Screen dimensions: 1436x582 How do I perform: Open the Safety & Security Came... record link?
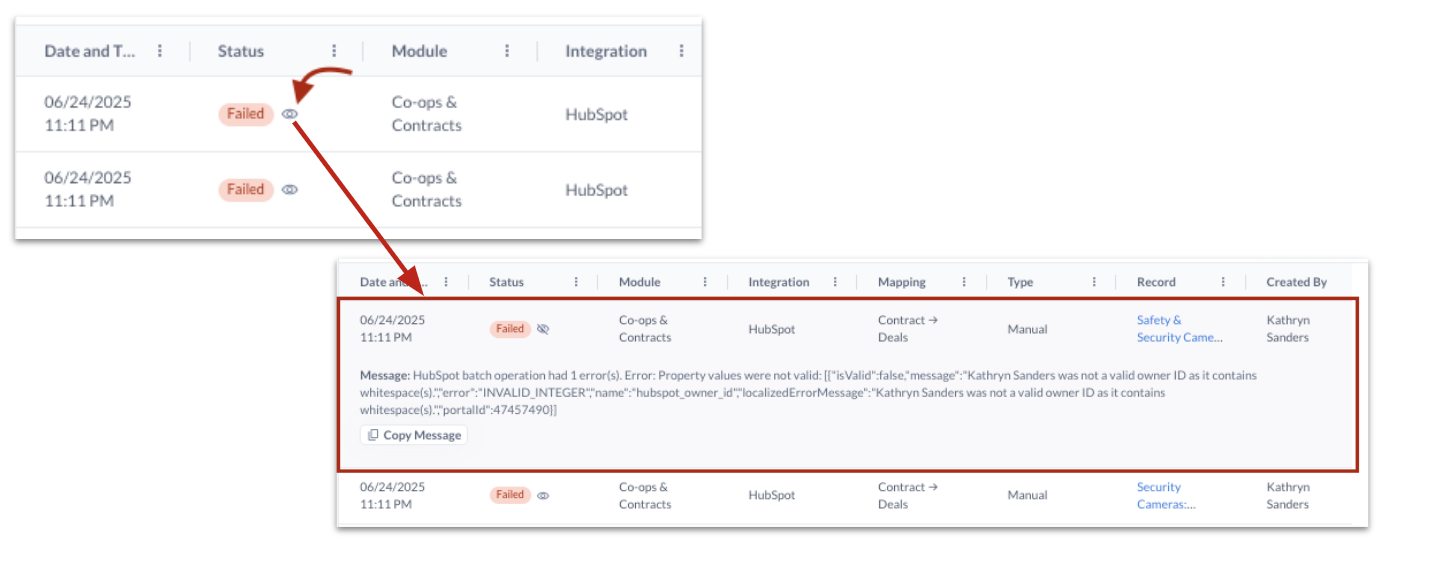pos(1180,329)
